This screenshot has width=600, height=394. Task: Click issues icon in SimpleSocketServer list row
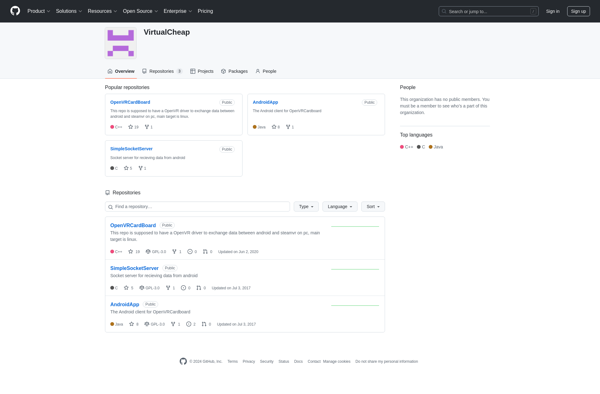point(183,288)
